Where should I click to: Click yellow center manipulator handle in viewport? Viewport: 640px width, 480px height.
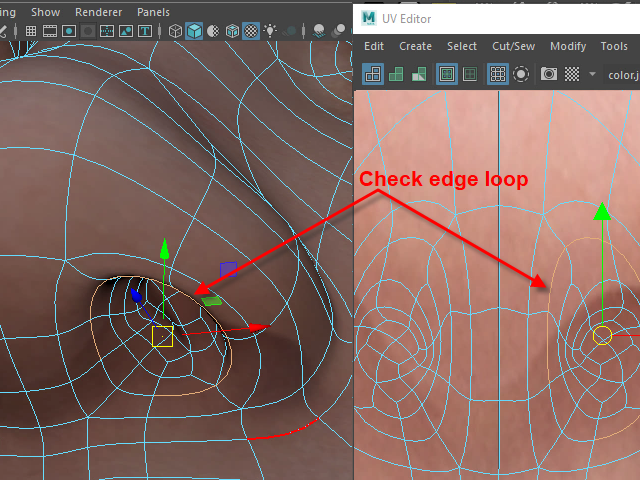click(163, 336)
